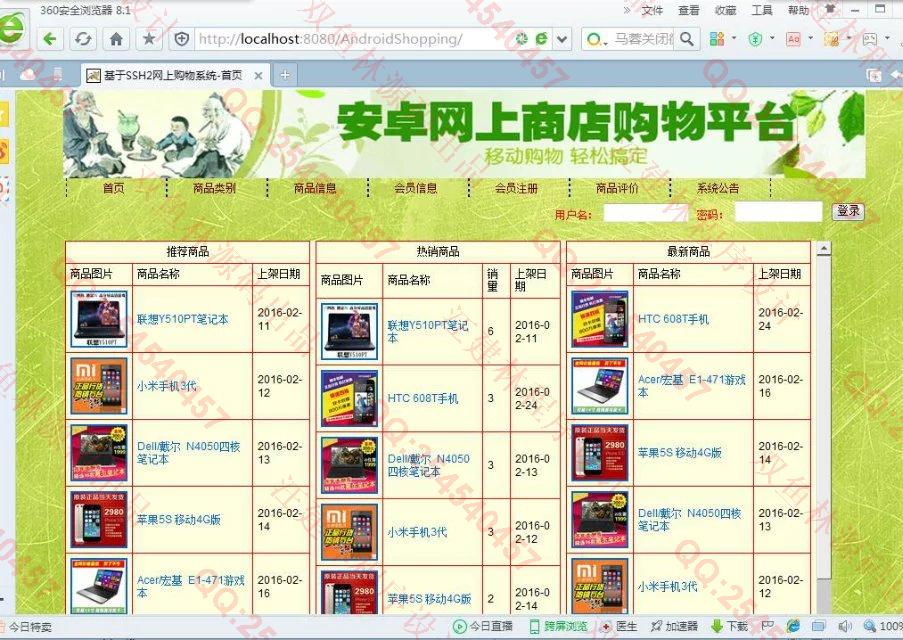Open HTC 608T手机 link in 热销商品
This screenshot has width=903, height=640.
coord(423,398)
